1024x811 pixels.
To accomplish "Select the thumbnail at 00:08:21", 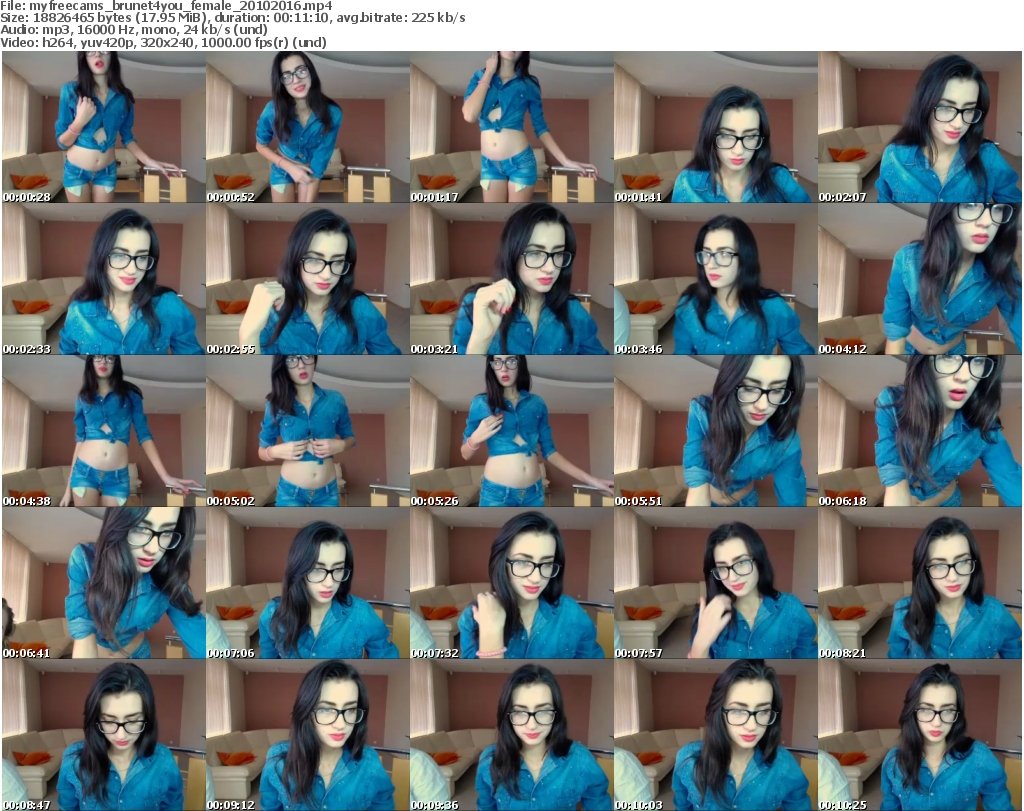I will tap(920, 584).
